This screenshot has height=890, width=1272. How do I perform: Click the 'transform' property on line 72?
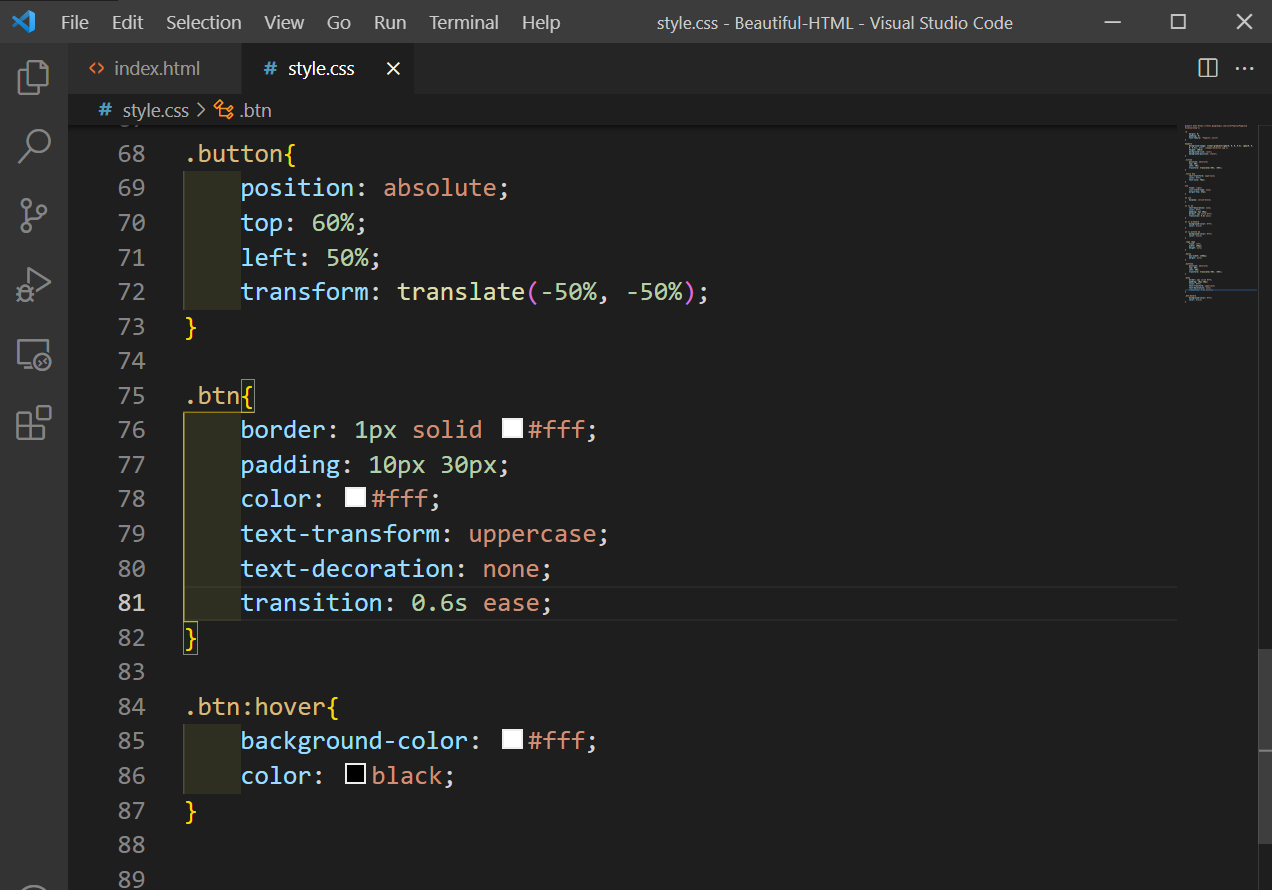pos(305,292)
